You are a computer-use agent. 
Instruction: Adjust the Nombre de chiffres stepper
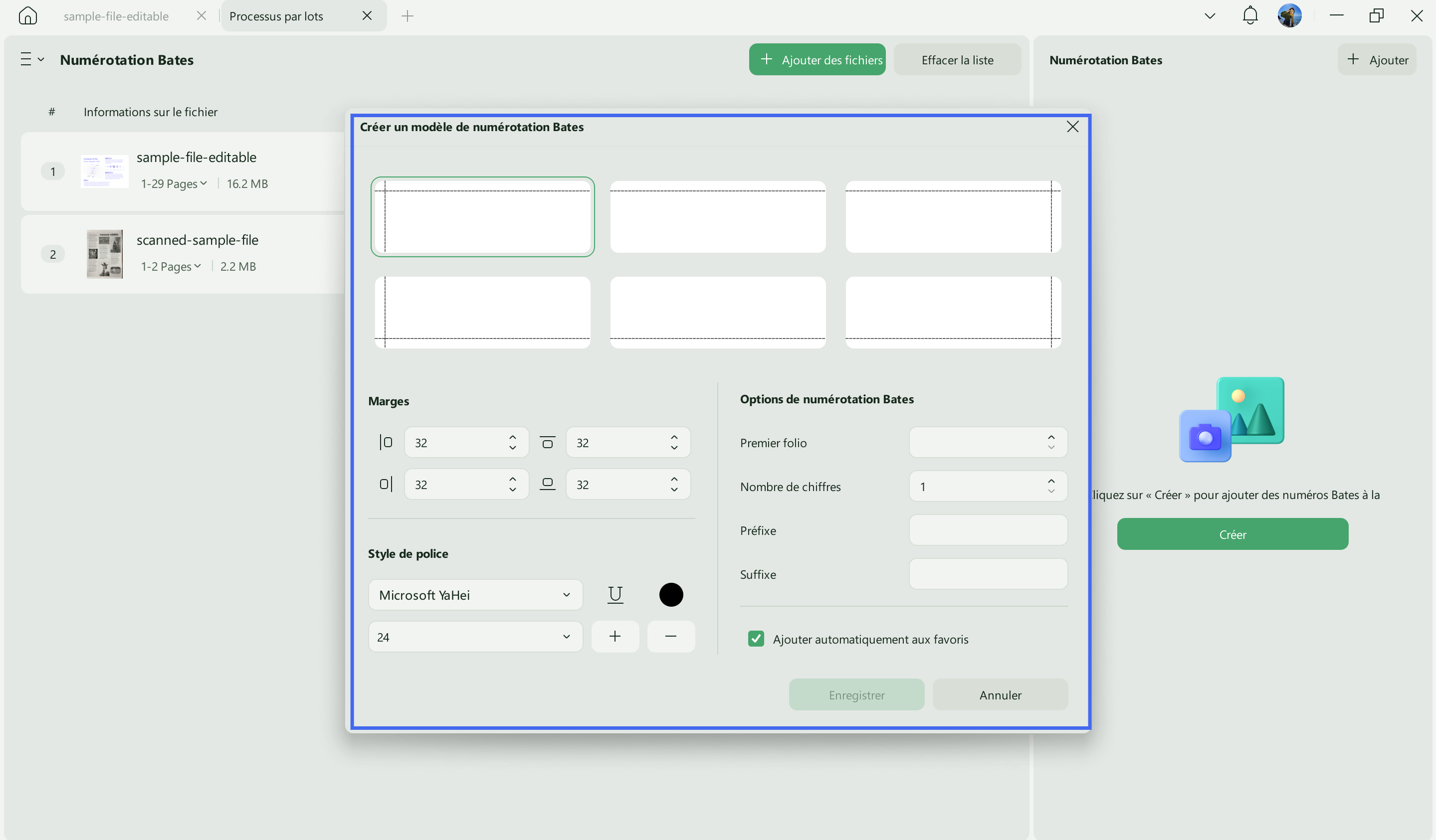(x=1051, y=486)
